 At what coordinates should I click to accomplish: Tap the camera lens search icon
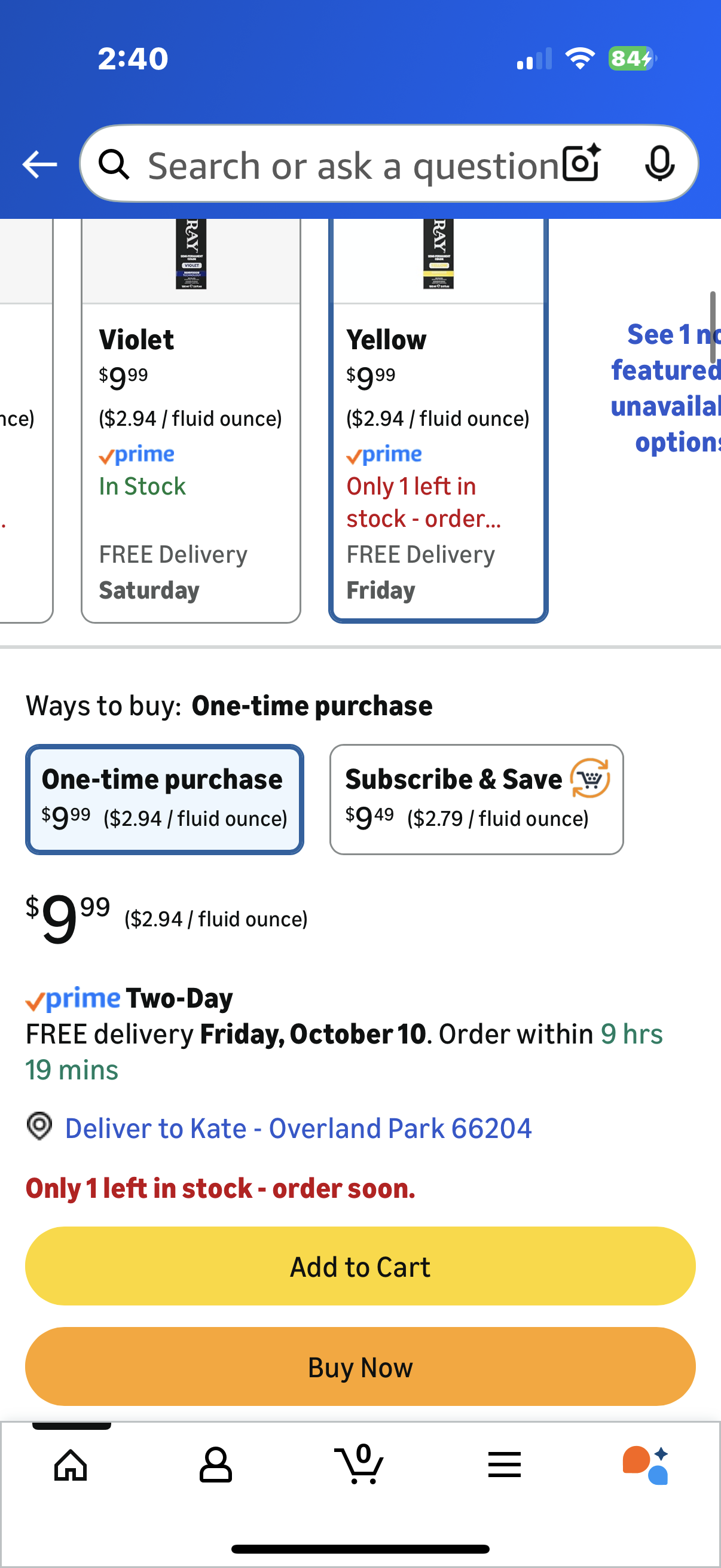coord(581,163)
